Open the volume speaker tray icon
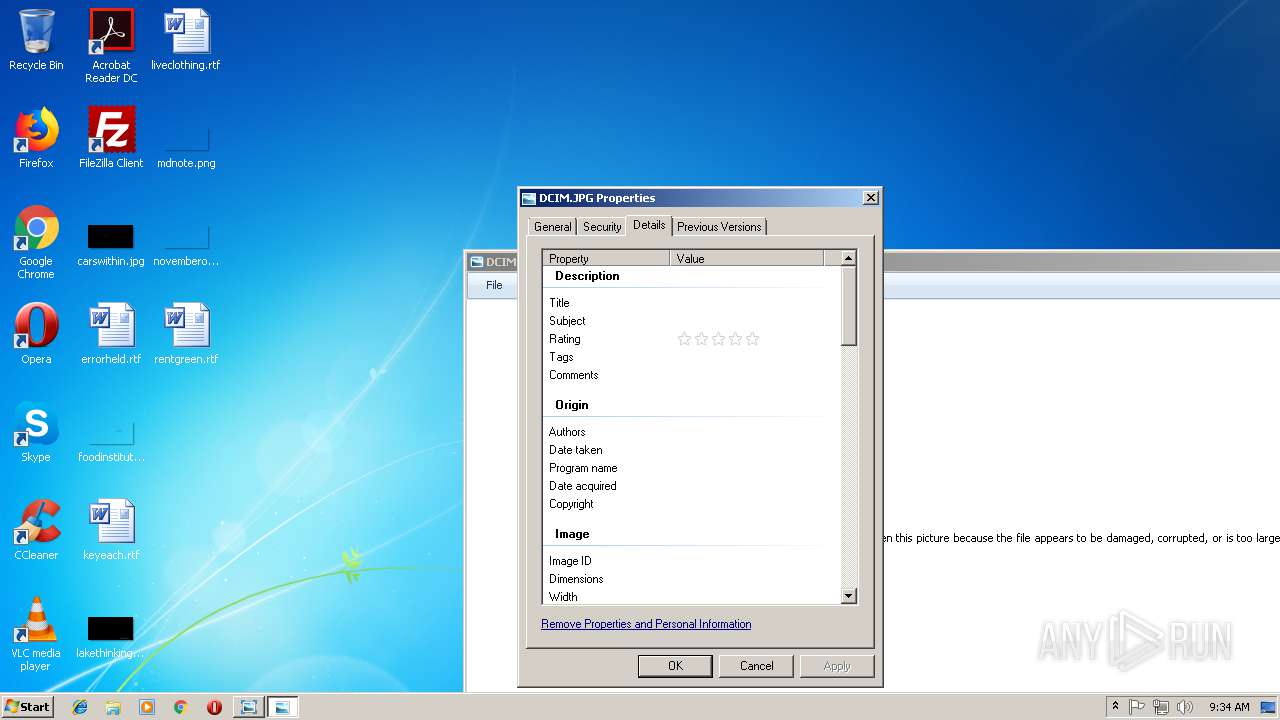The height and width of the screenshot is (720, 1280). (x=1185, y=707)
